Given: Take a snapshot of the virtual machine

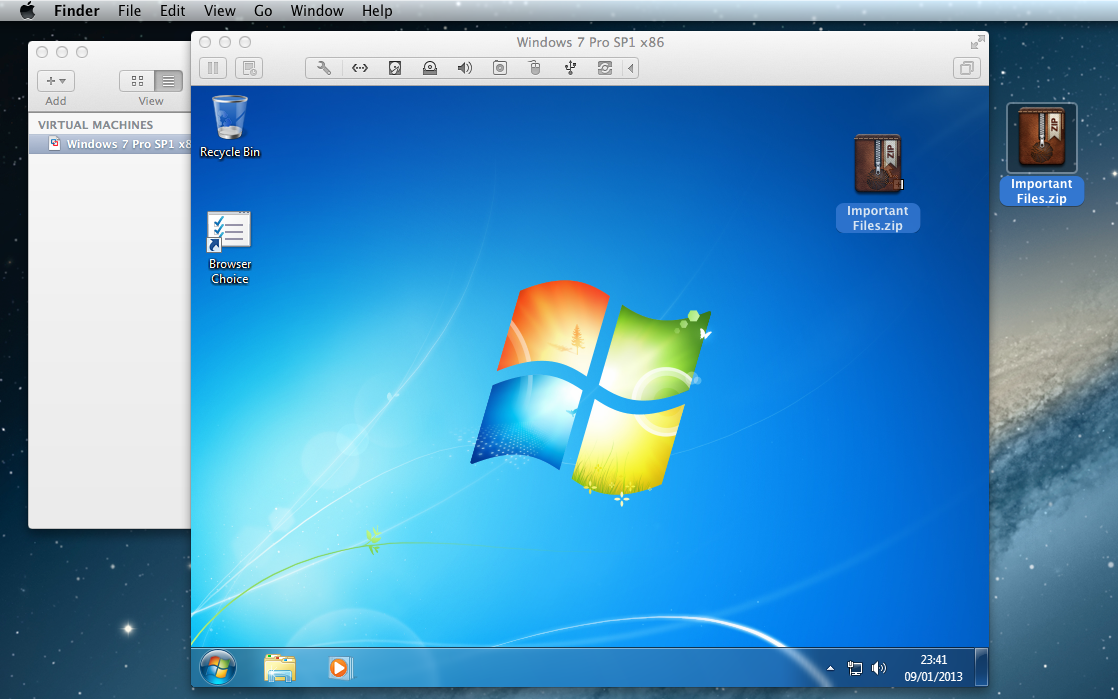Looking at the screenshot, I should tap(249, 68).
